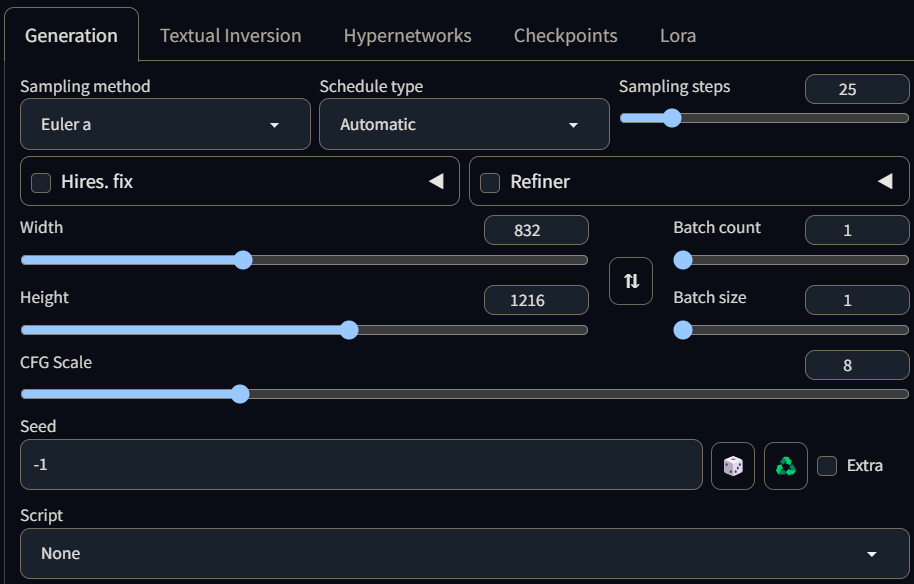
Task: Click the Sampling steps slider handle
Action: tap(672, 118)
